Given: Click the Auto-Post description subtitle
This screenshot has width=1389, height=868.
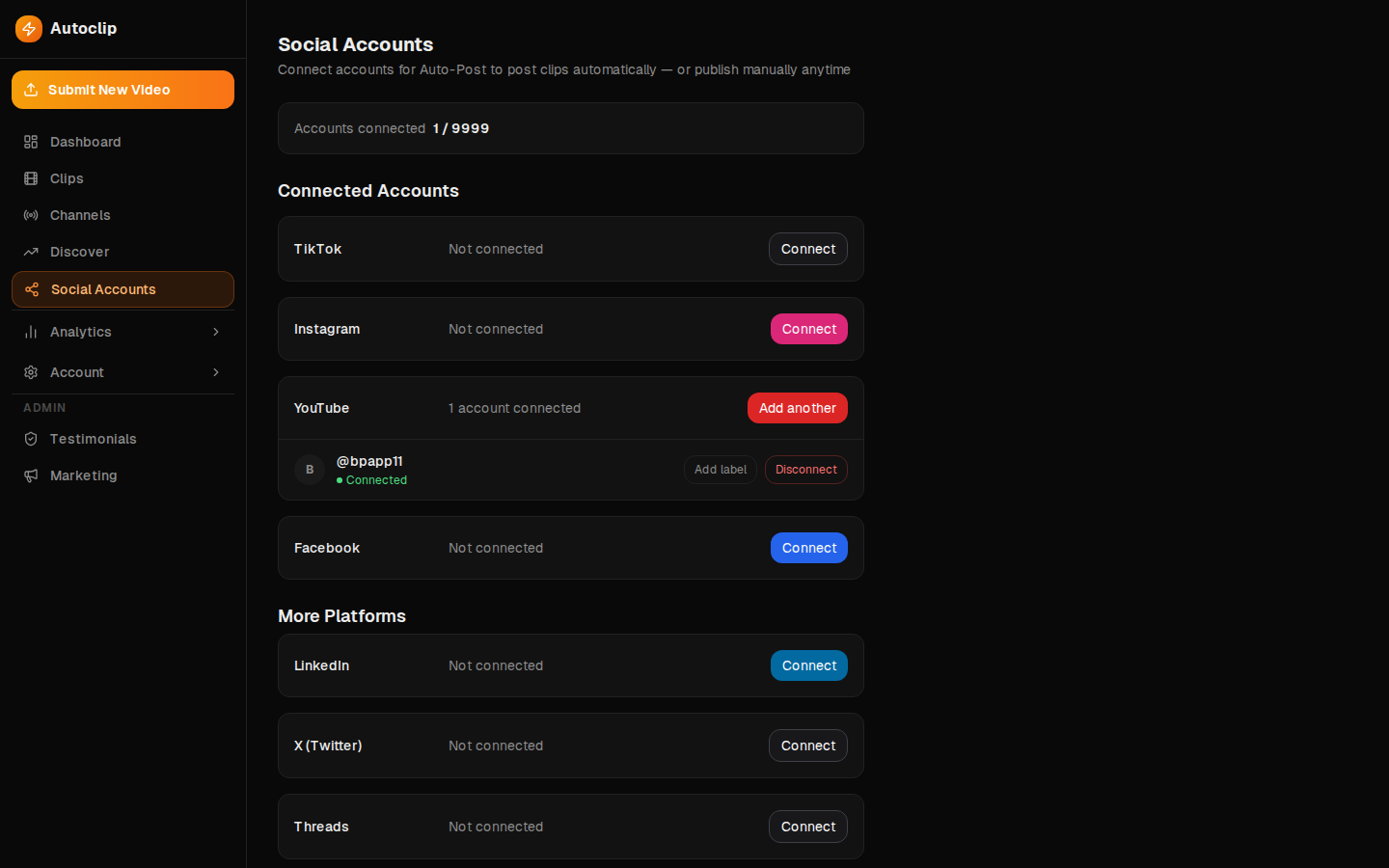Looking at the screenshot, I should point(564,69).
